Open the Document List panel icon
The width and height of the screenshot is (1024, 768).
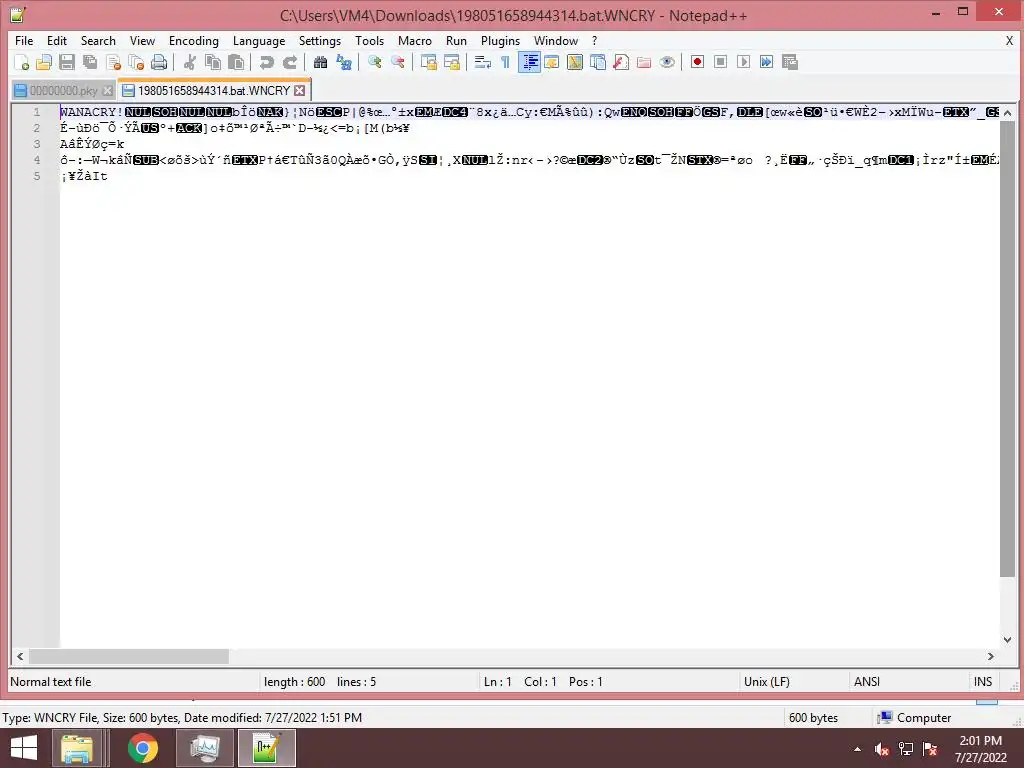pyautogui.click(x=598, y=62)
